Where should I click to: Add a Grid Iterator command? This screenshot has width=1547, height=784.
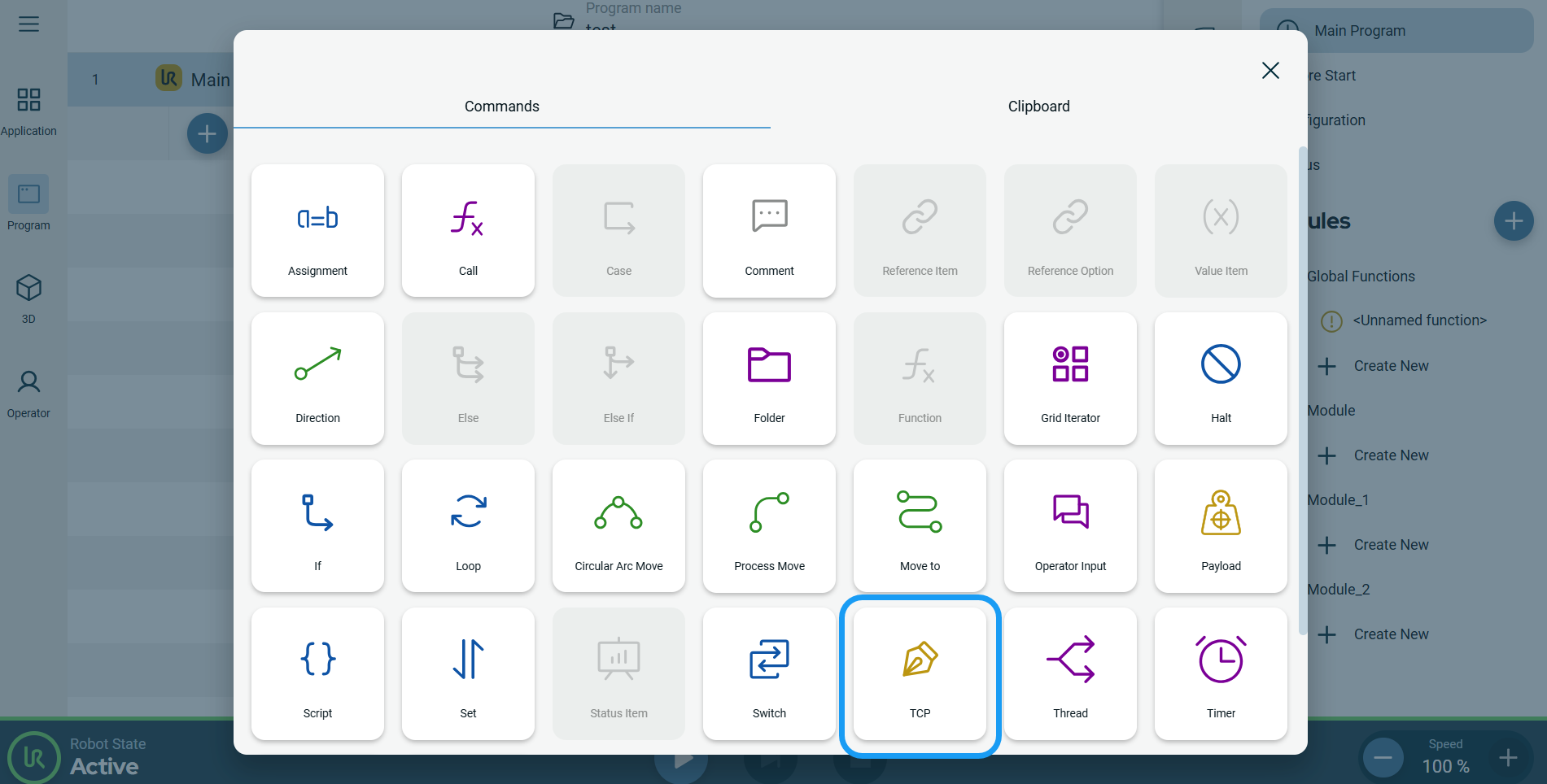[1070, 378]
